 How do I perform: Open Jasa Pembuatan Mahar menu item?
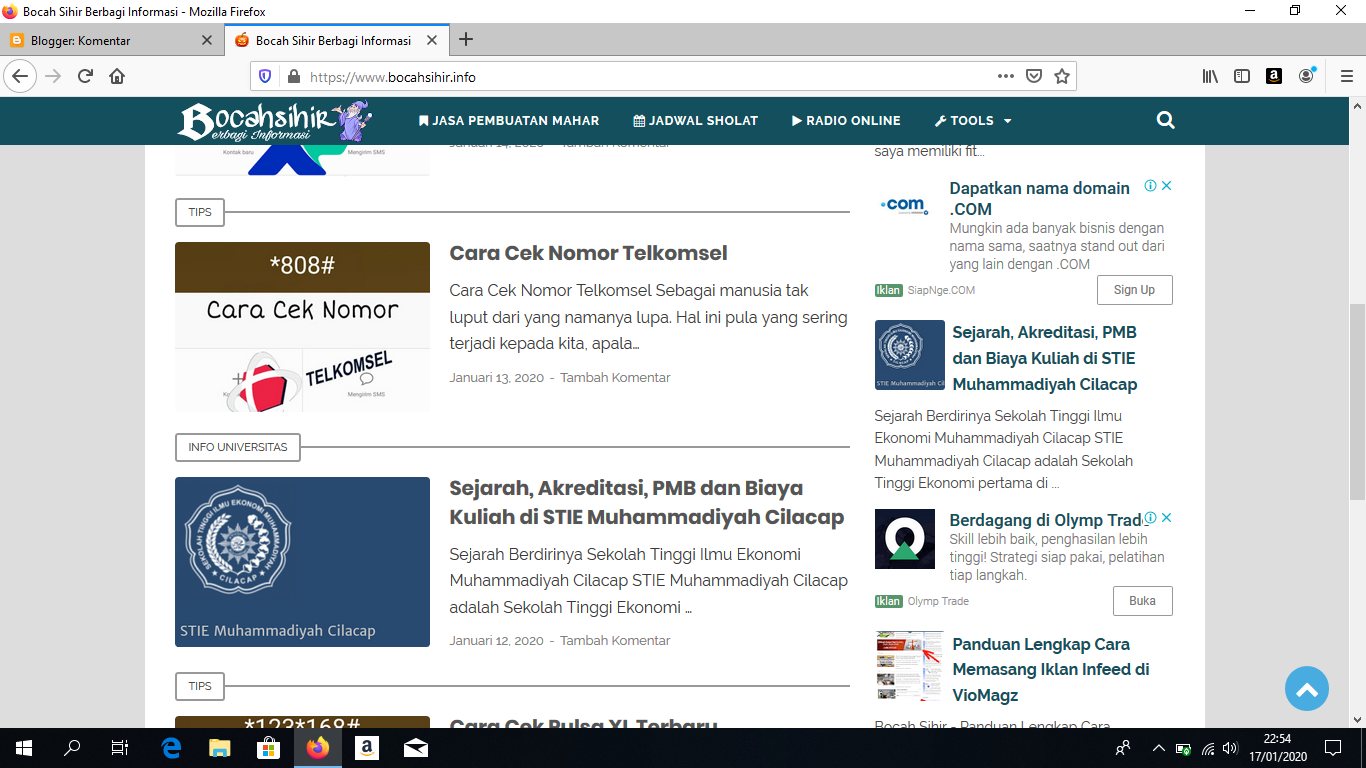pyautogui.click(x=508, y=120)
